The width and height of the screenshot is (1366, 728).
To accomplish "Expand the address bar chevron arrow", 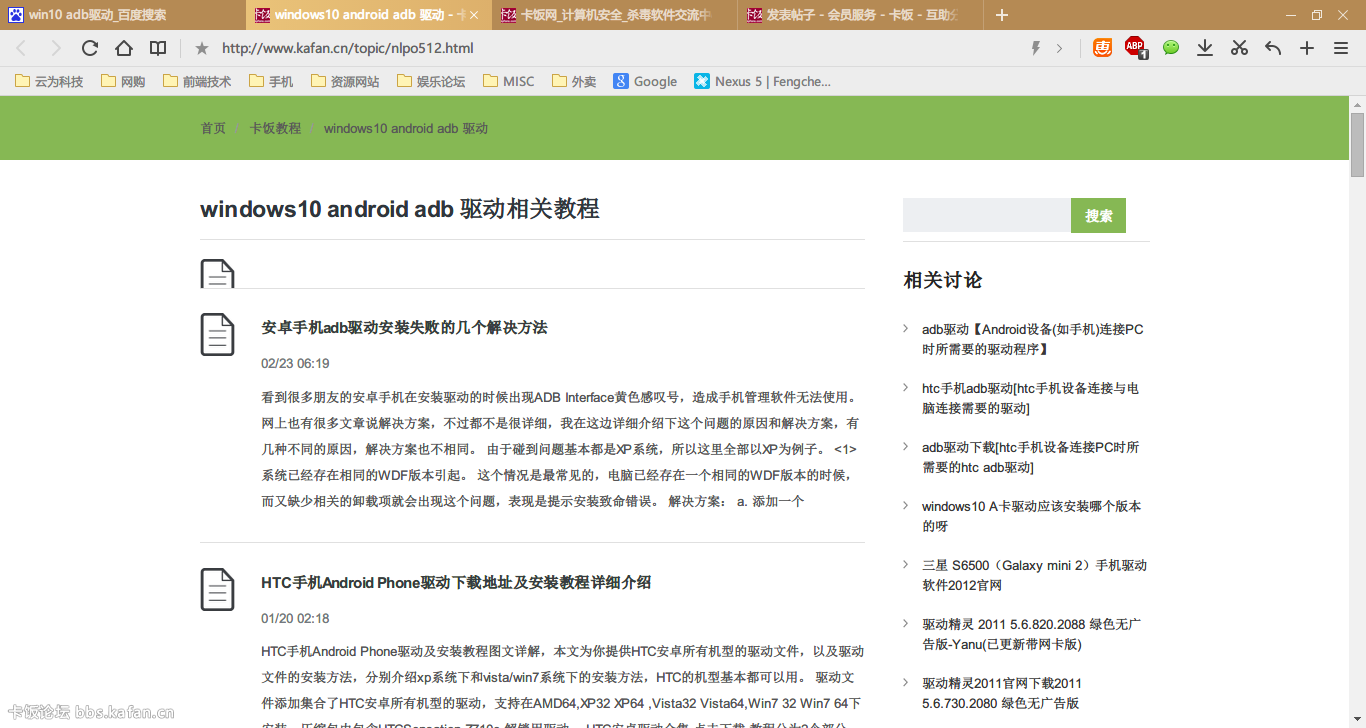I will 1059,48.
